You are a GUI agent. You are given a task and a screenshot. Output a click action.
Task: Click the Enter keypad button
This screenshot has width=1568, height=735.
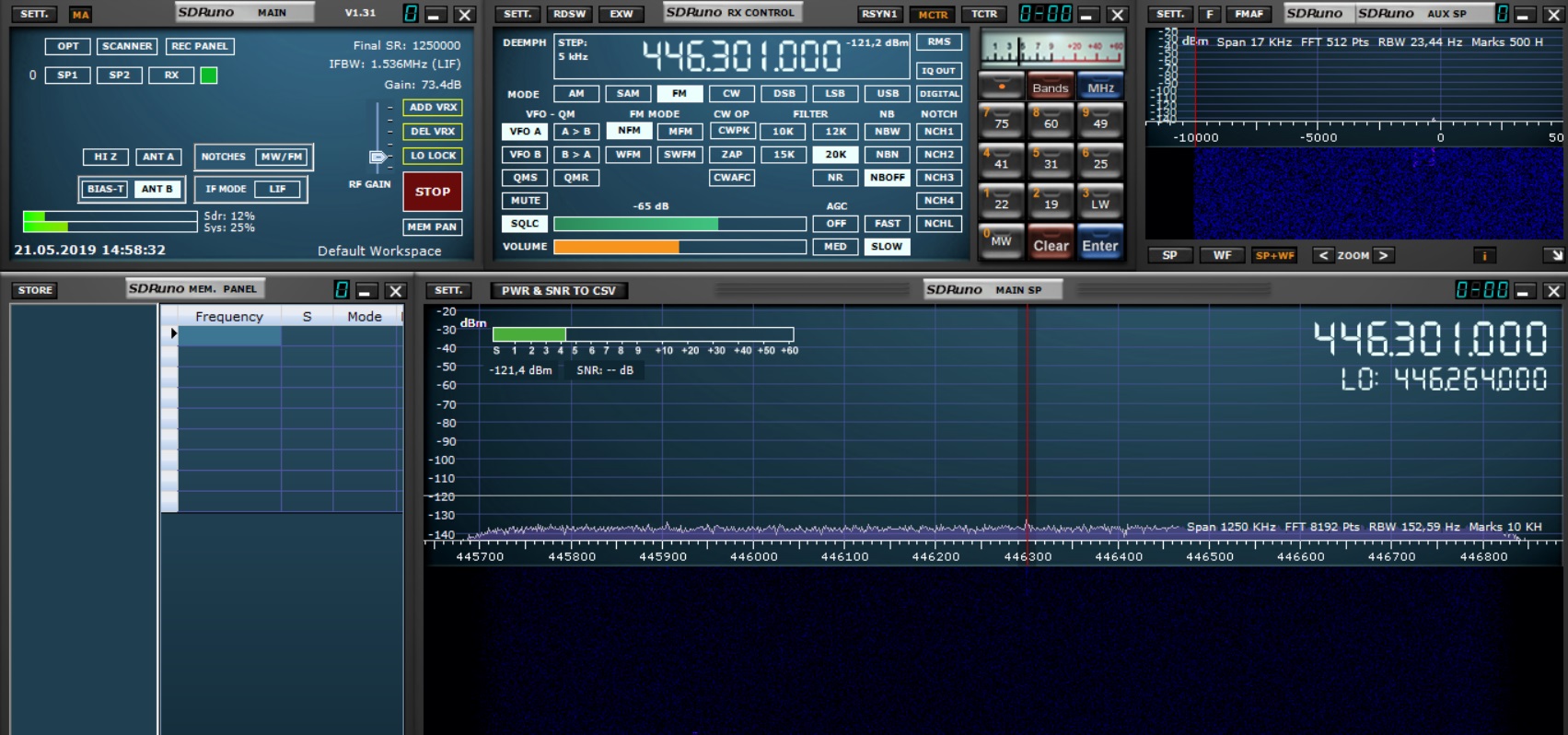point(1100,242)
